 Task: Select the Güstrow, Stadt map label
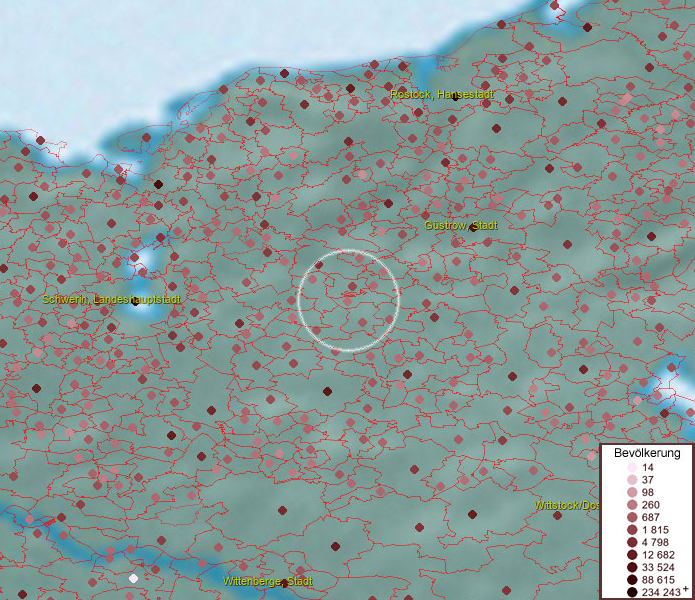coord(460,225)
